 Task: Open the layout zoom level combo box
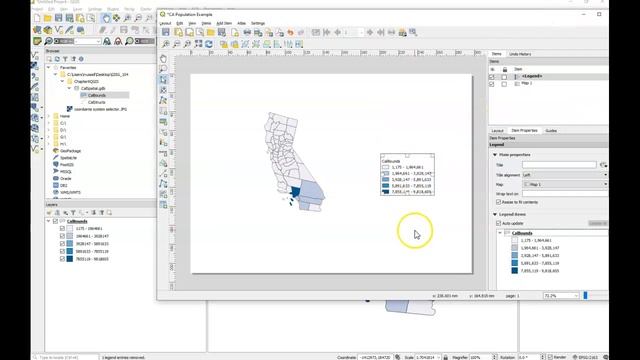[561, 296]
